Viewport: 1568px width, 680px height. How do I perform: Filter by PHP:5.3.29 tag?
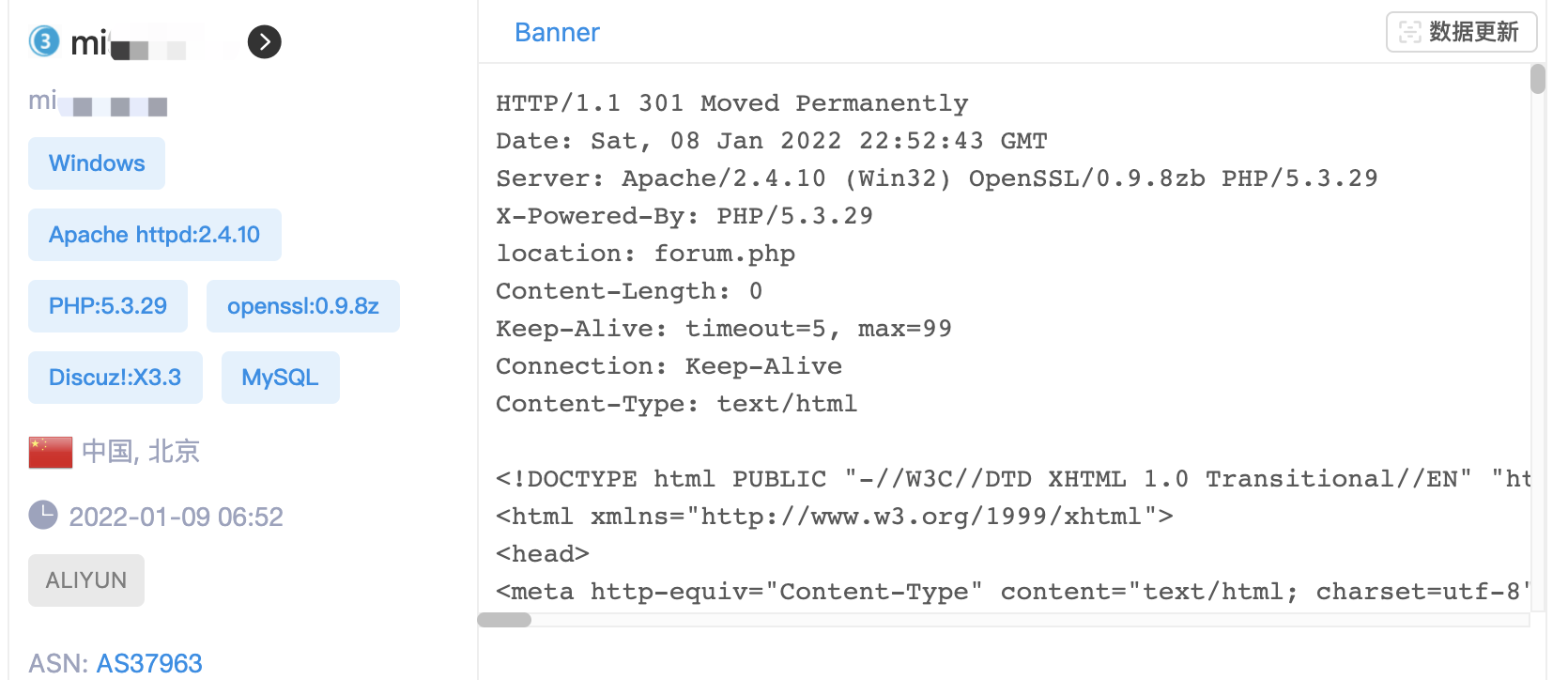point(108,306)
